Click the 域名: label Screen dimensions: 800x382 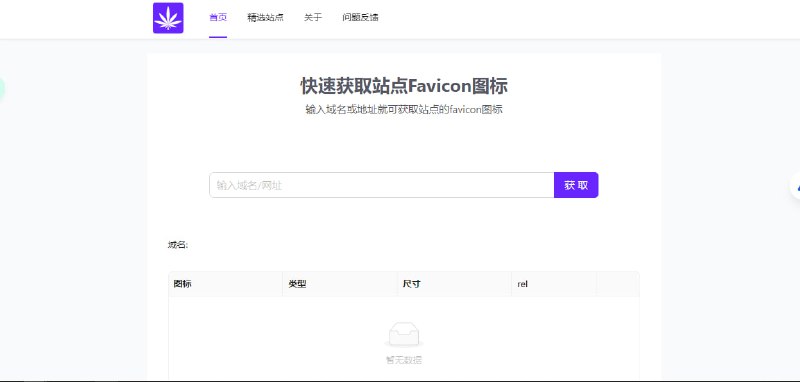click(x=178, y=245)
